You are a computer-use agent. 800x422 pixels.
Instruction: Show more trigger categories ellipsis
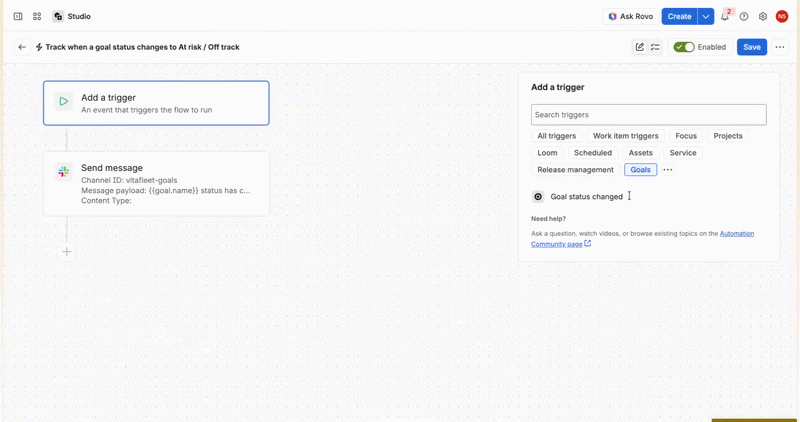click(667, 169)
